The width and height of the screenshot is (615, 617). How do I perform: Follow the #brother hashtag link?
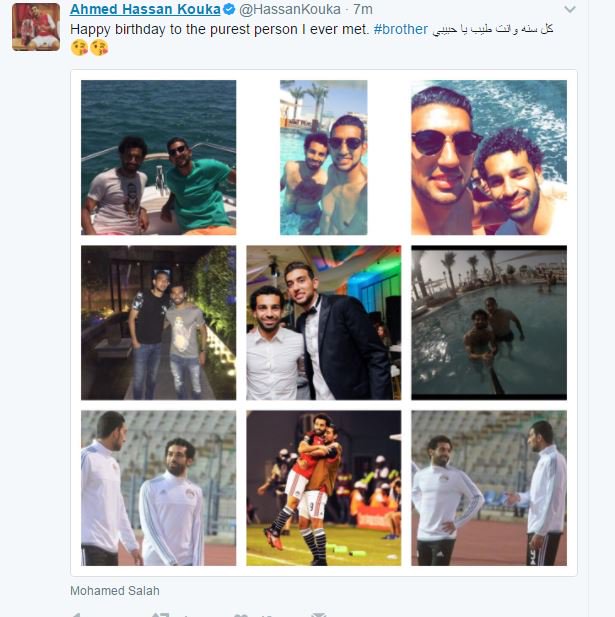[401, 29]
